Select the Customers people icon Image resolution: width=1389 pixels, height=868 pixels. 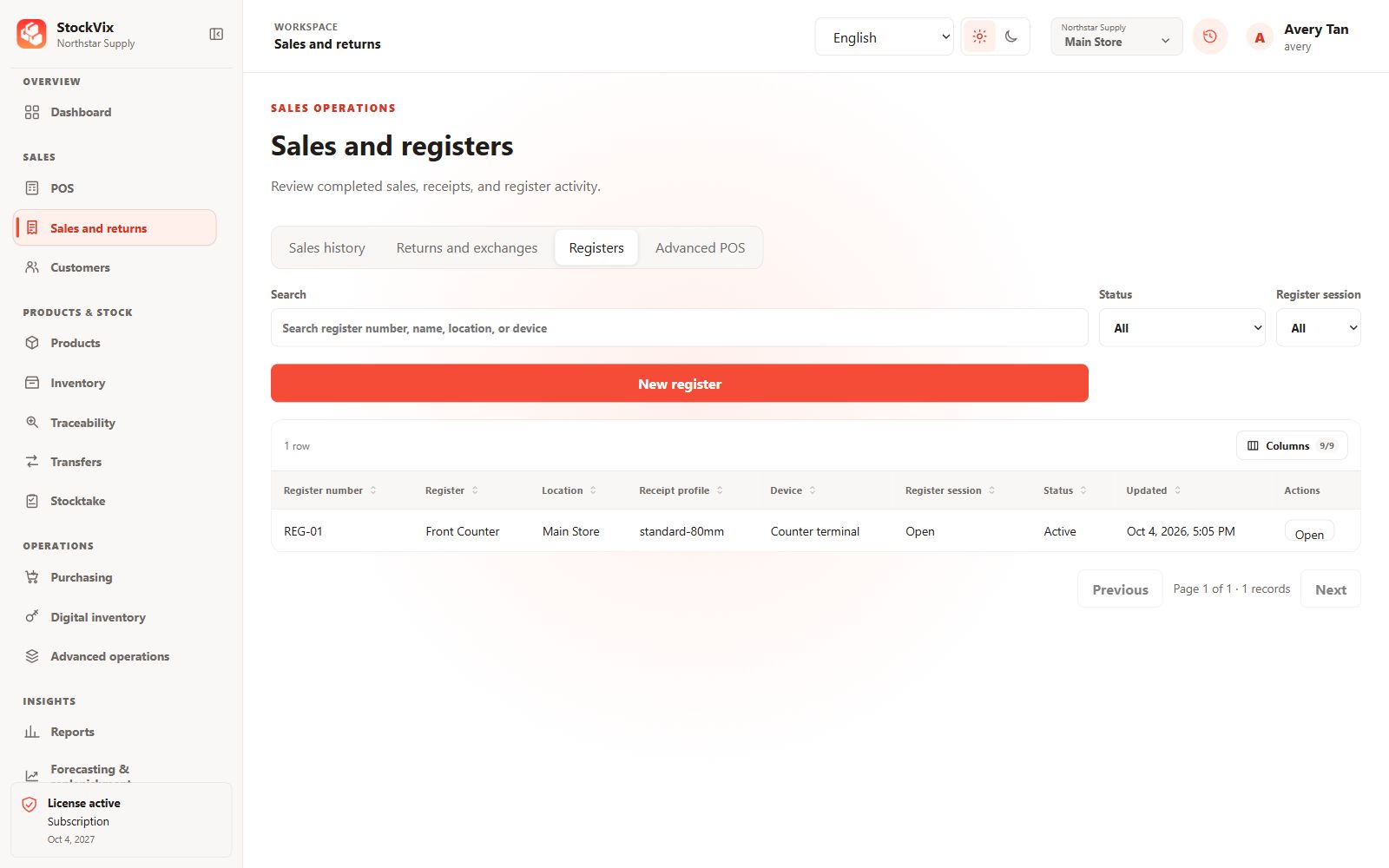[32, 267]
